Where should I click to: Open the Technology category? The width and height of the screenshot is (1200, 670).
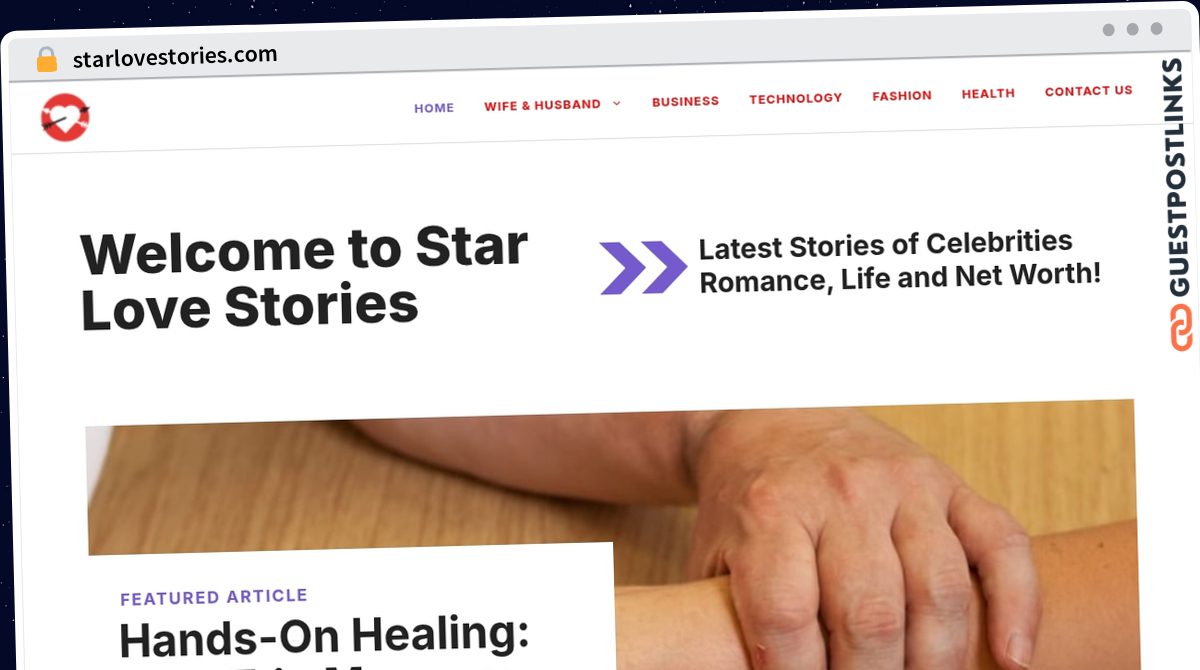pyautogui.click(x=796, y=98)
